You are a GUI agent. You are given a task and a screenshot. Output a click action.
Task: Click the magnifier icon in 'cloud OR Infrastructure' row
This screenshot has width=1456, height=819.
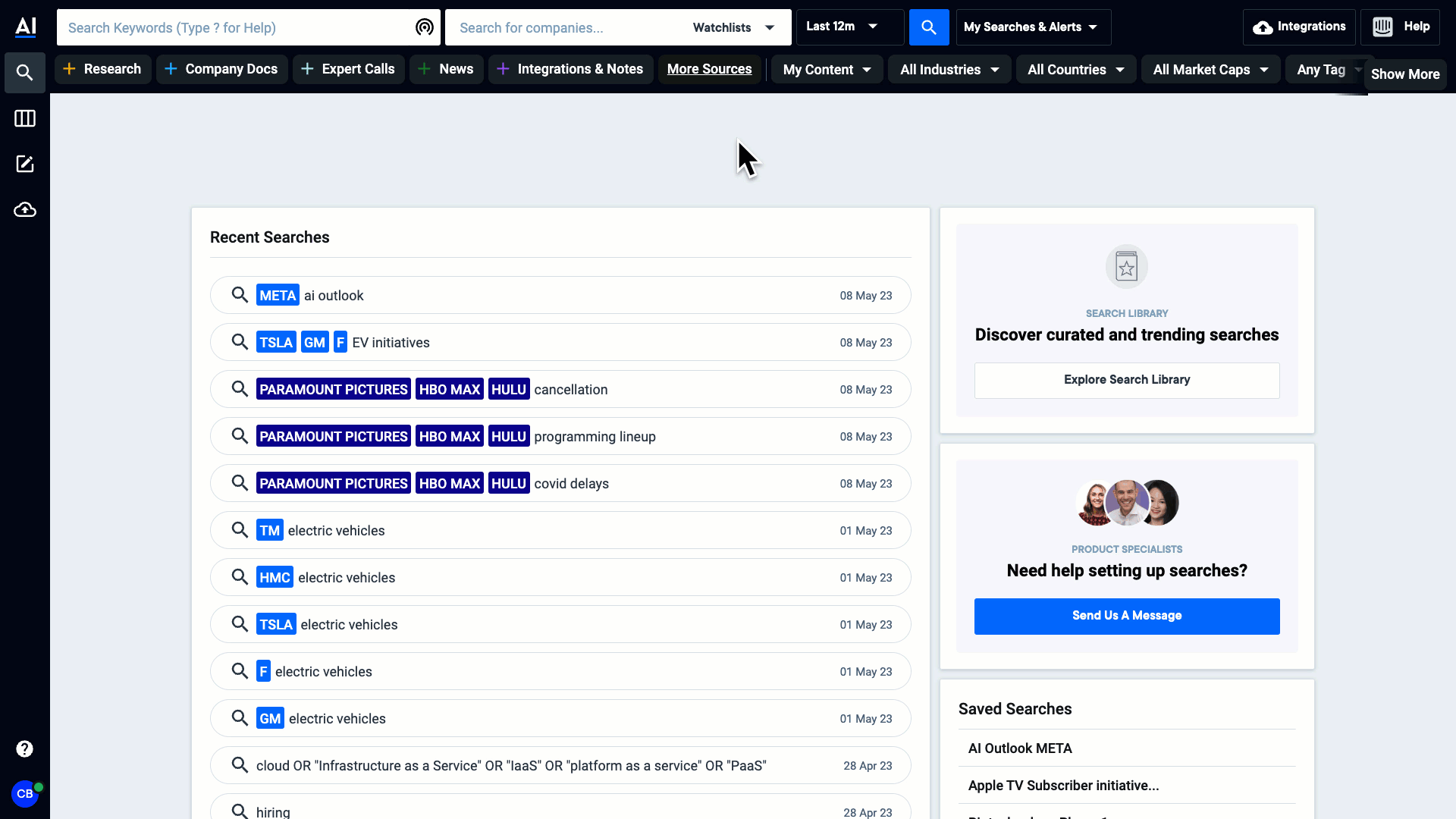pos(240,765)
